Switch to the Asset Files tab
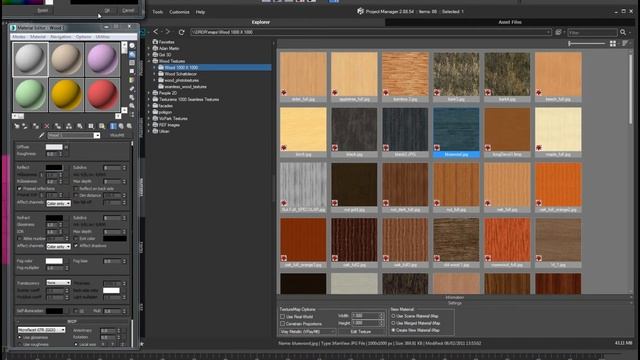The height and width of the screenshot is (360, 640). (510, 22)
